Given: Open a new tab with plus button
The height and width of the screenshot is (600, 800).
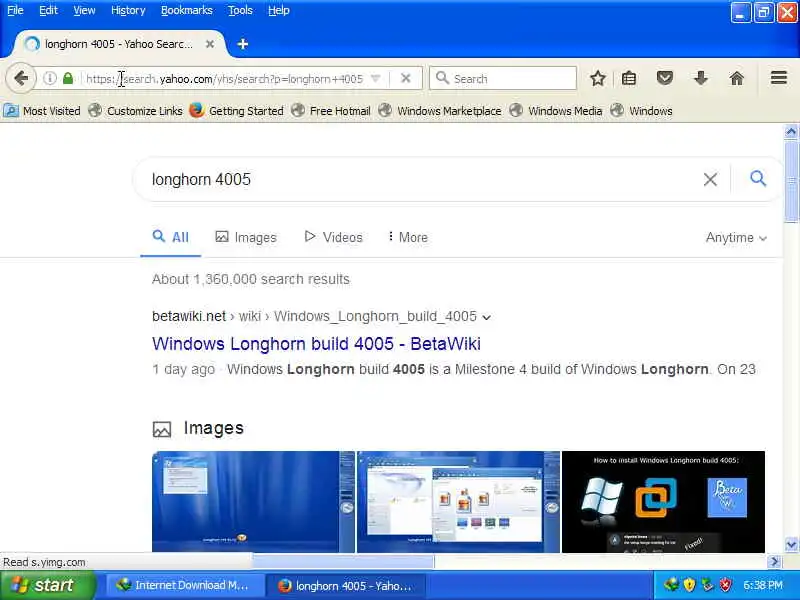Looking at the screenshot, I should 243,44.
